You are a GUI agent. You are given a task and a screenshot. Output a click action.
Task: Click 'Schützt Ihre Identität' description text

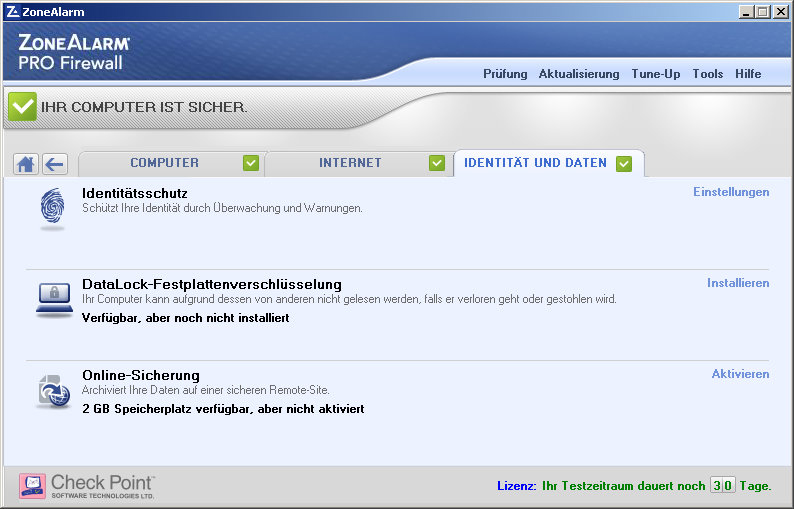click(222, 208)
